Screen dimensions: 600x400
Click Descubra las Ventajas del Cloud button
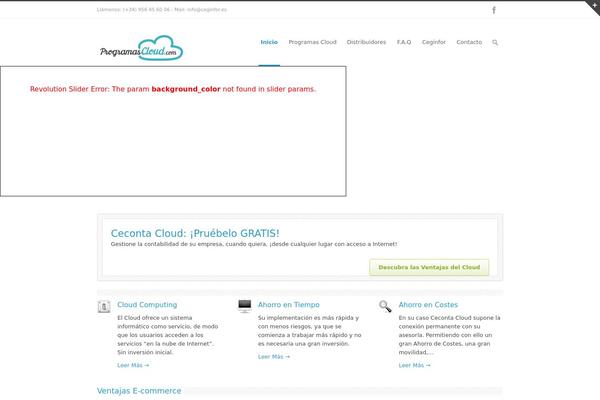click(x=429, y=267)
